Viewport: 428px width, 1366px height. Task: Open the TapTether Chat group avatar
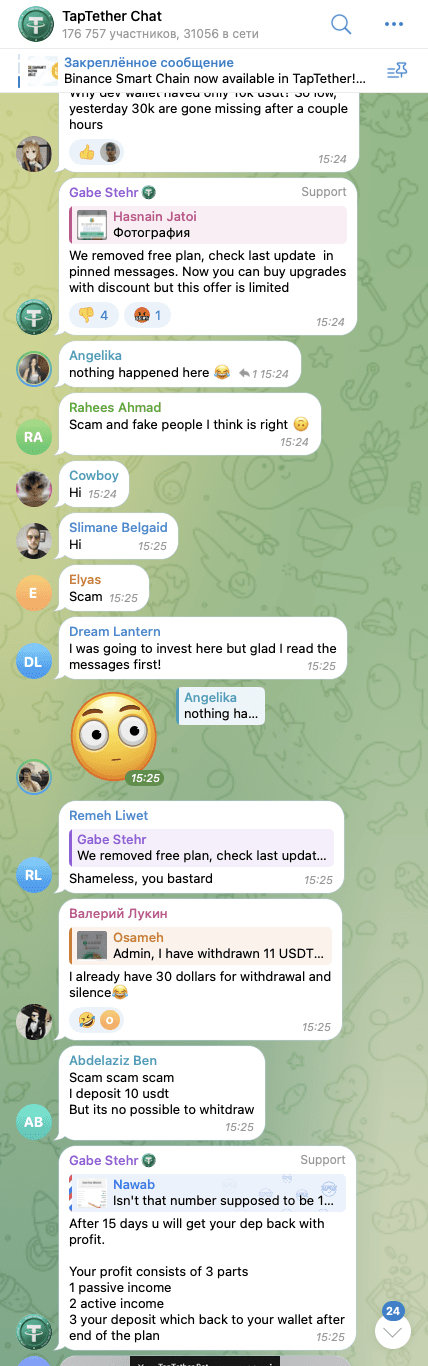37,24
